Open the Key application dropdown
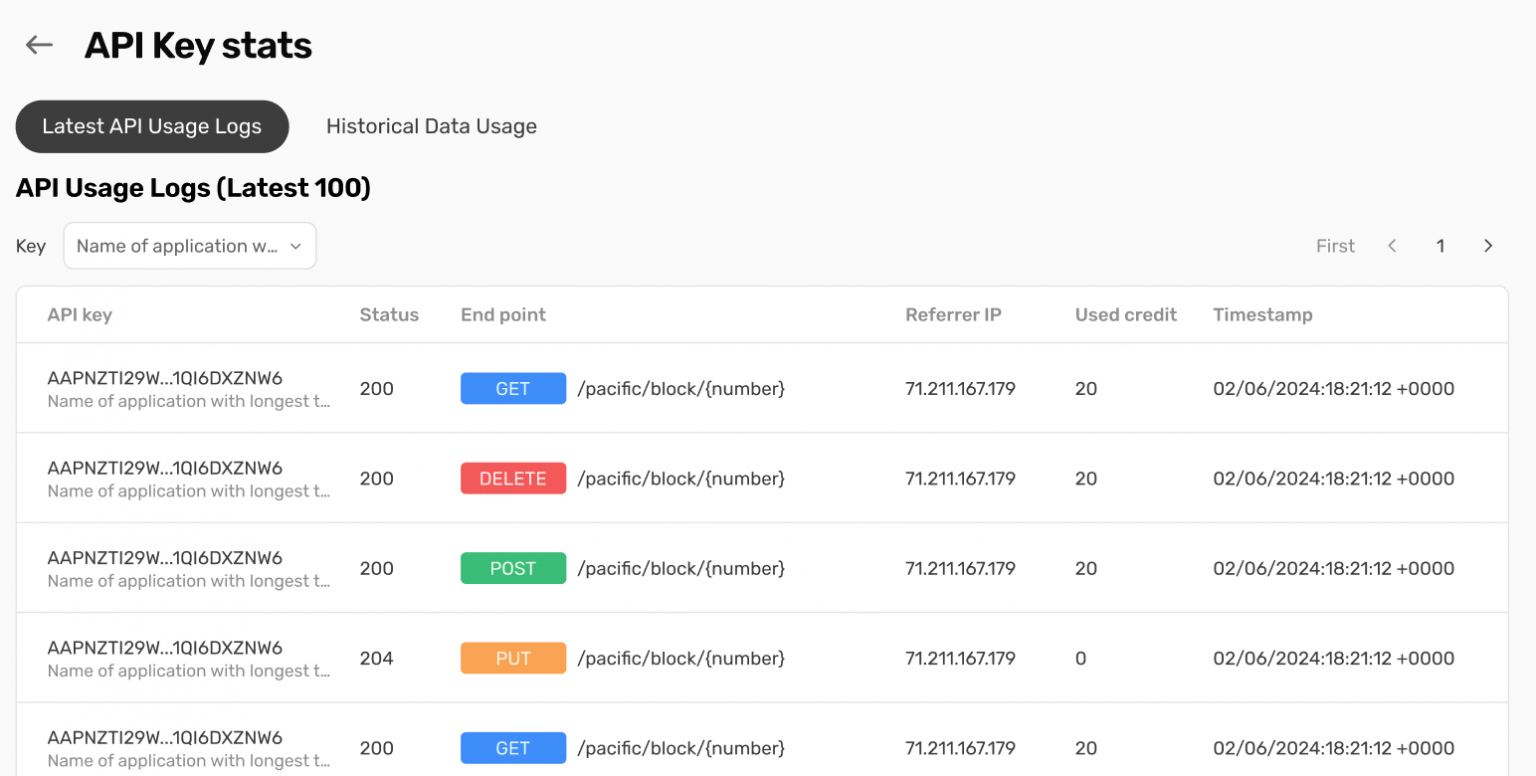 tap(190, 246)
